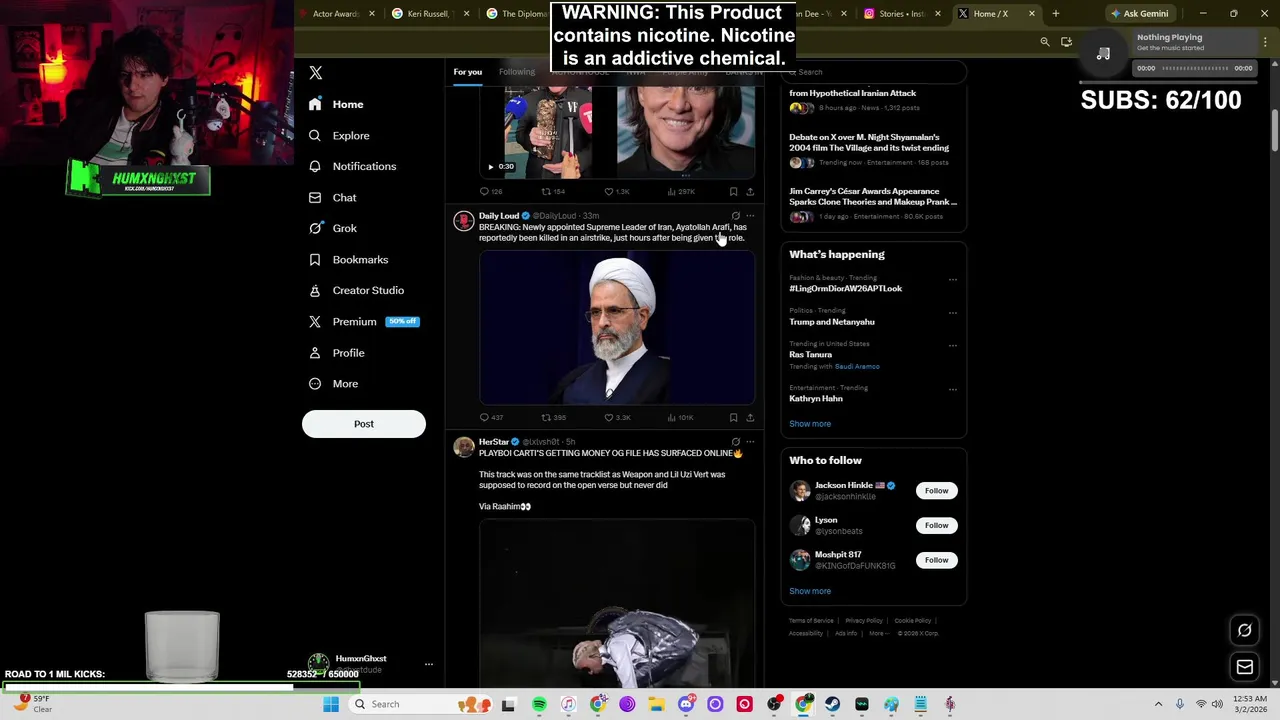Open the Ras Tanura trend
This screenshot has width=1280, height=720.
pyautogui.click(x=810, y=355)
